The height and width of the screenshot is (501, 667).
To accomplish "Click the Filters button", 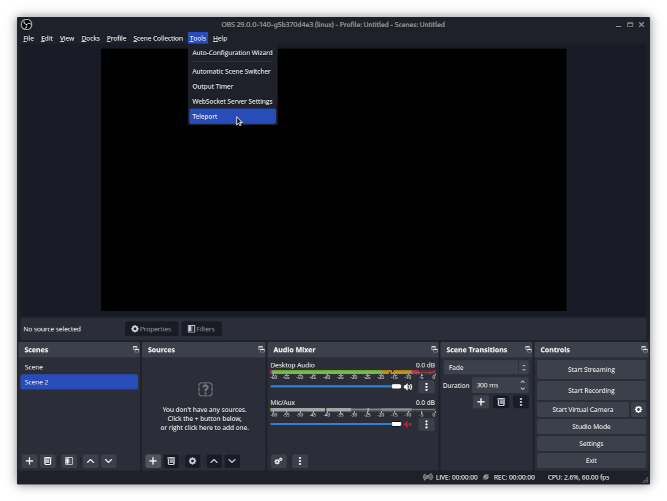I will pyautogui.click(x=201, y=329).
